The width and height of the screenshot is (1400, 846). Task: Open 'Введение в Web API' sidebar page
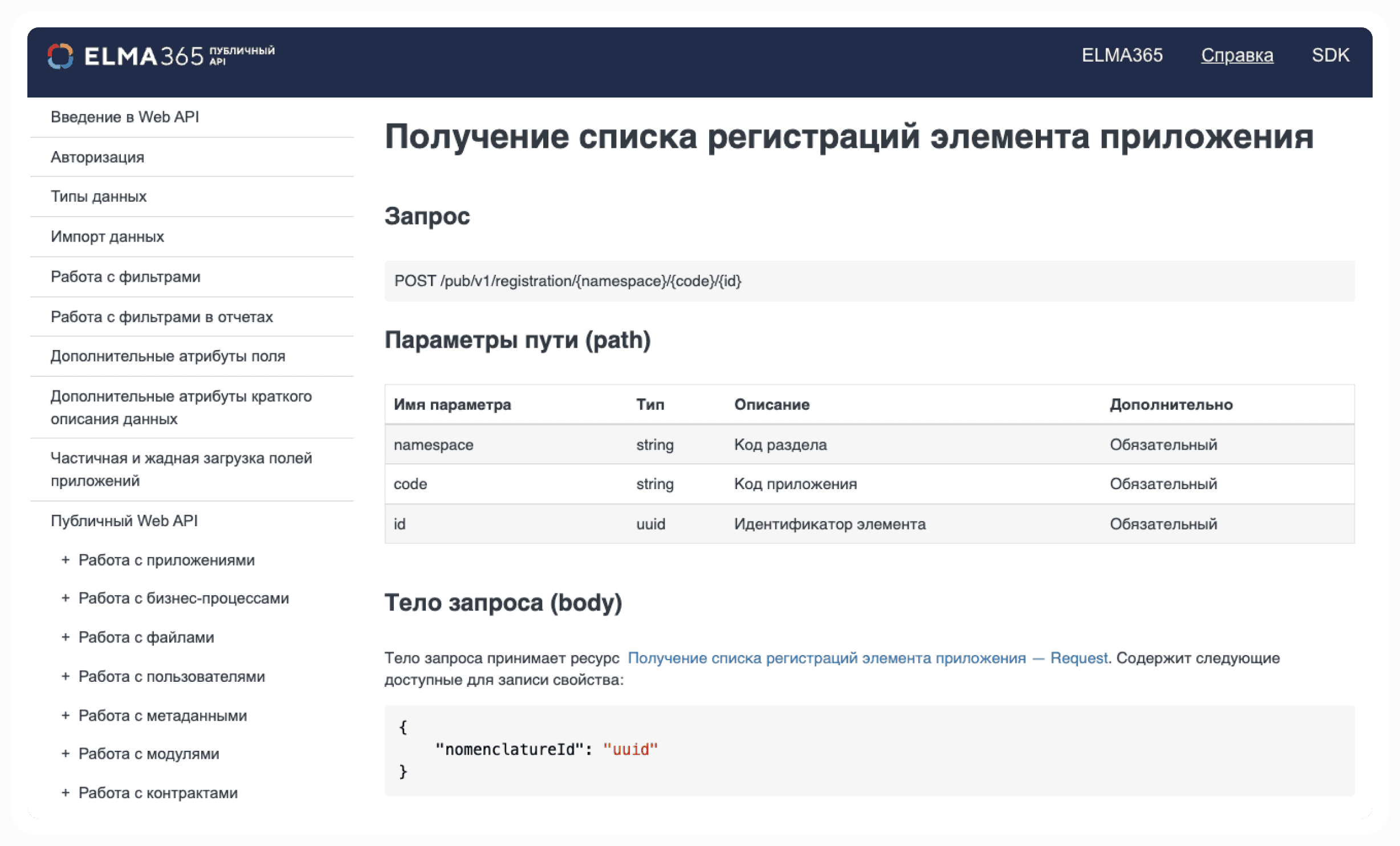(x=125, y=117)
